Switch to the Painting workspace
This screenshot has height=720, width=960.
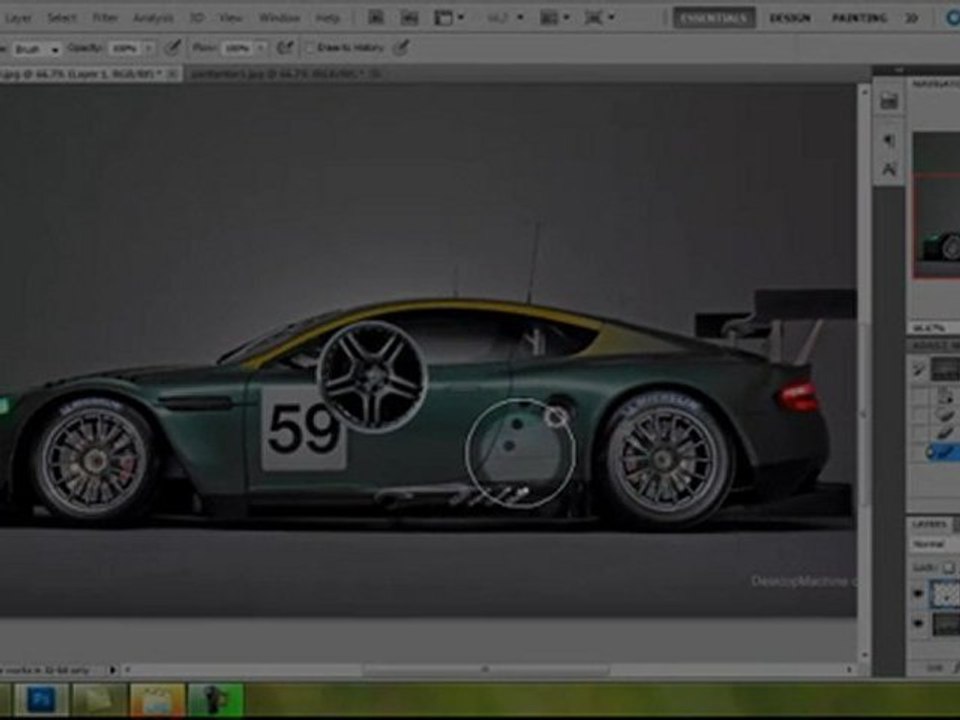click(x=859, y=18)
